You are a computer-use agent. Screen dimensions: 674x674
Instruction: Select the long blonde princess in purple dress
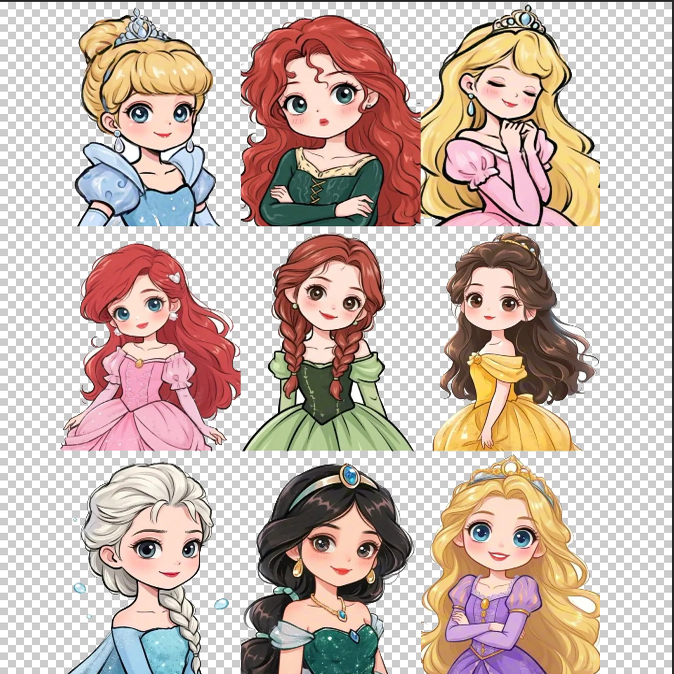click(x=510, y=565)
